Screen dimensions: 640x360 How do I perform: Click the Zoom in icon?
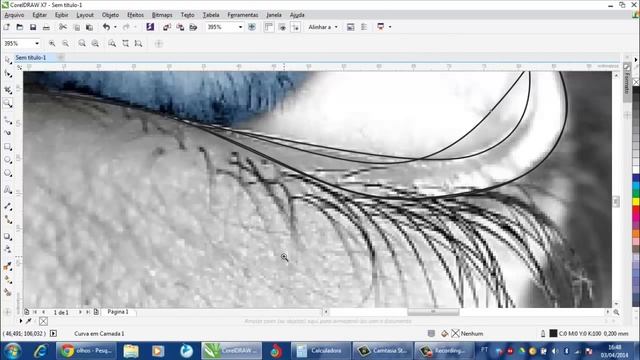(52, 43)
